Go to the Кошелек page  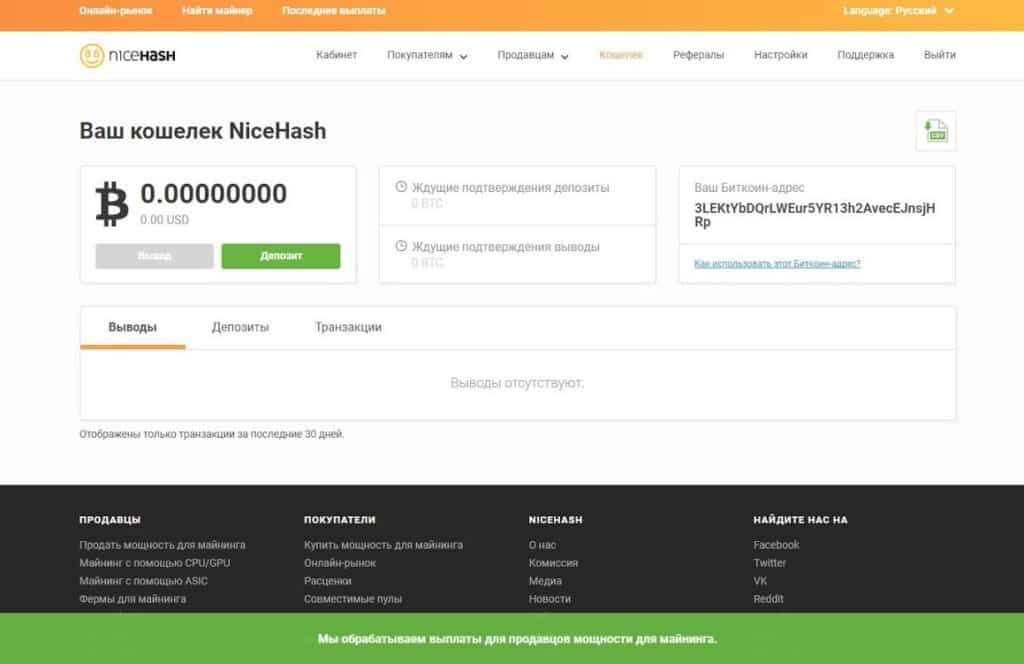coord(621,55)
